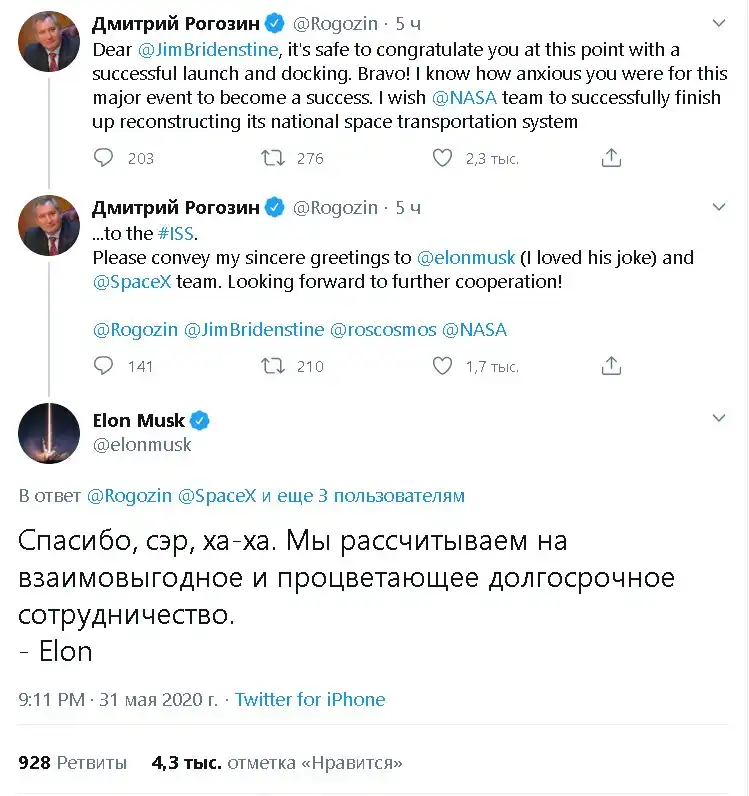Screen dimensions: 749x796
Task: Share the first Rogozin tweet
Action: (x=611, y=158)
